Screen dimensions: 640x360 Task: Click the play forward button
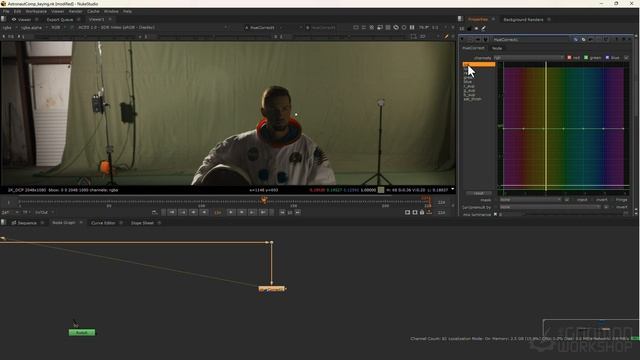(x=231, y=212)
